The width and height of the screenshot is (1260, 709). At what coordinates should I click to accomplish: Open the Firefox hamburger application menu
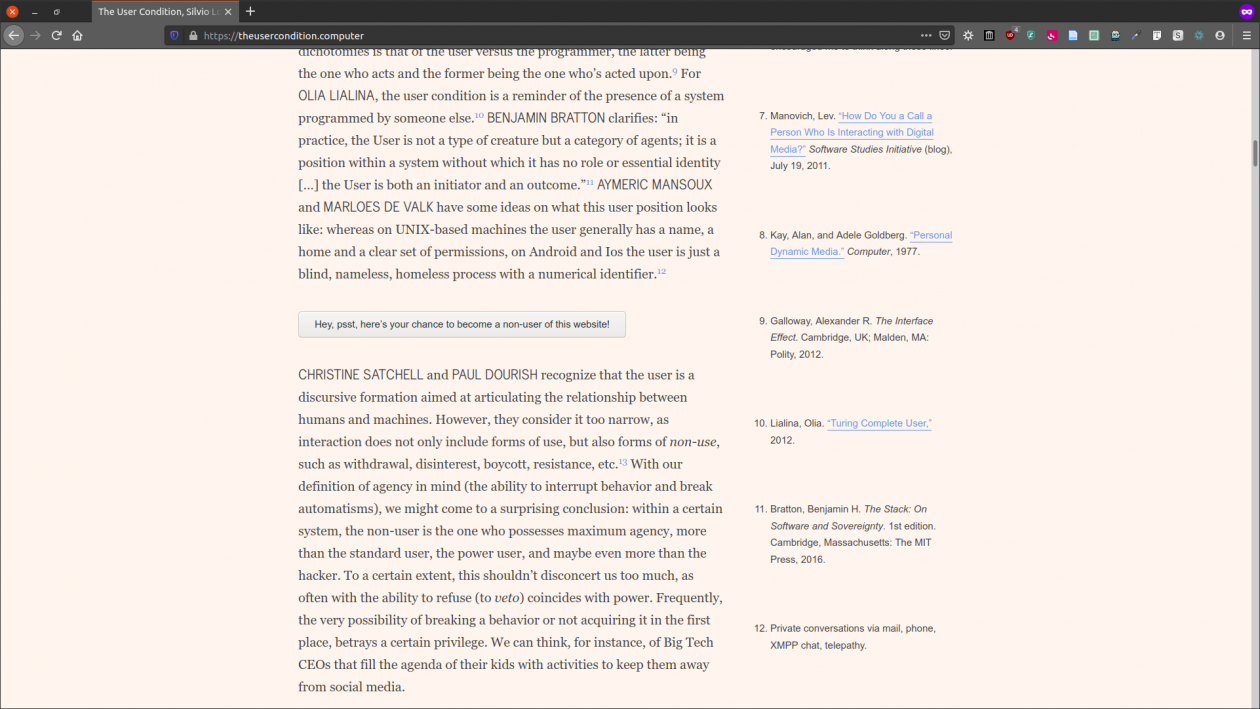click(x=1246, y=35)
